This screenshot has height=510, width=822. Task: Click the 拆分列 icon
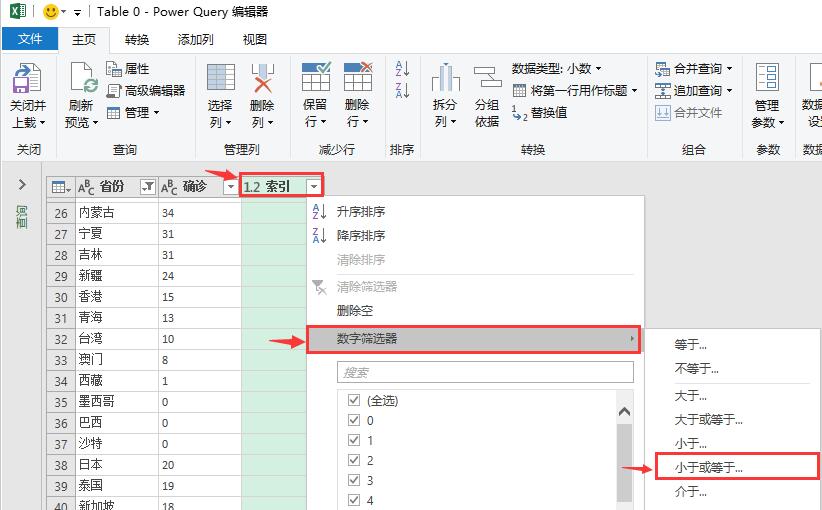tap(445, 79)
